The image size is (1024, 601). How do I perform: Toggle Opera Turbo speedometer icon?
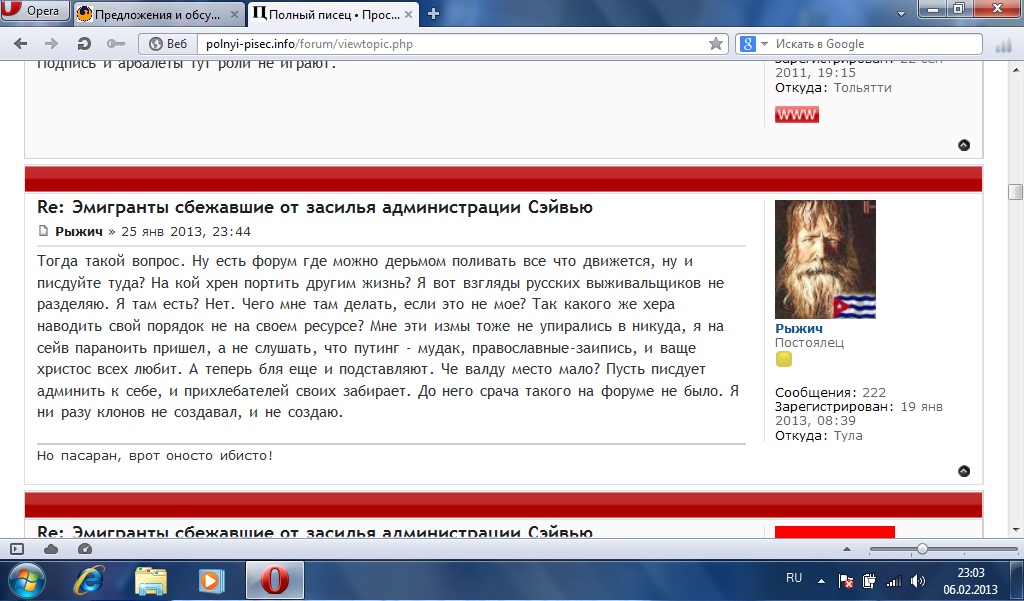[85, 549]
